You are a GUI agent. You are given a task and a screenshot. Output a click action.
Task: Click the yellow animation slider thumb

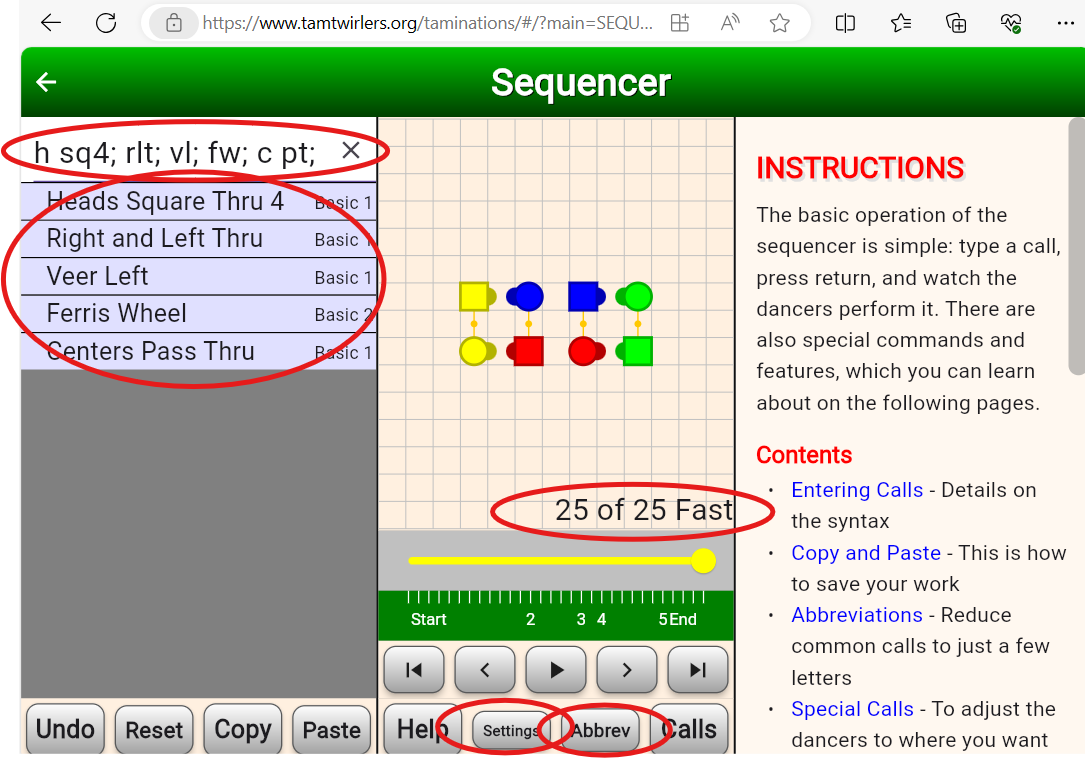coord(703,561)
